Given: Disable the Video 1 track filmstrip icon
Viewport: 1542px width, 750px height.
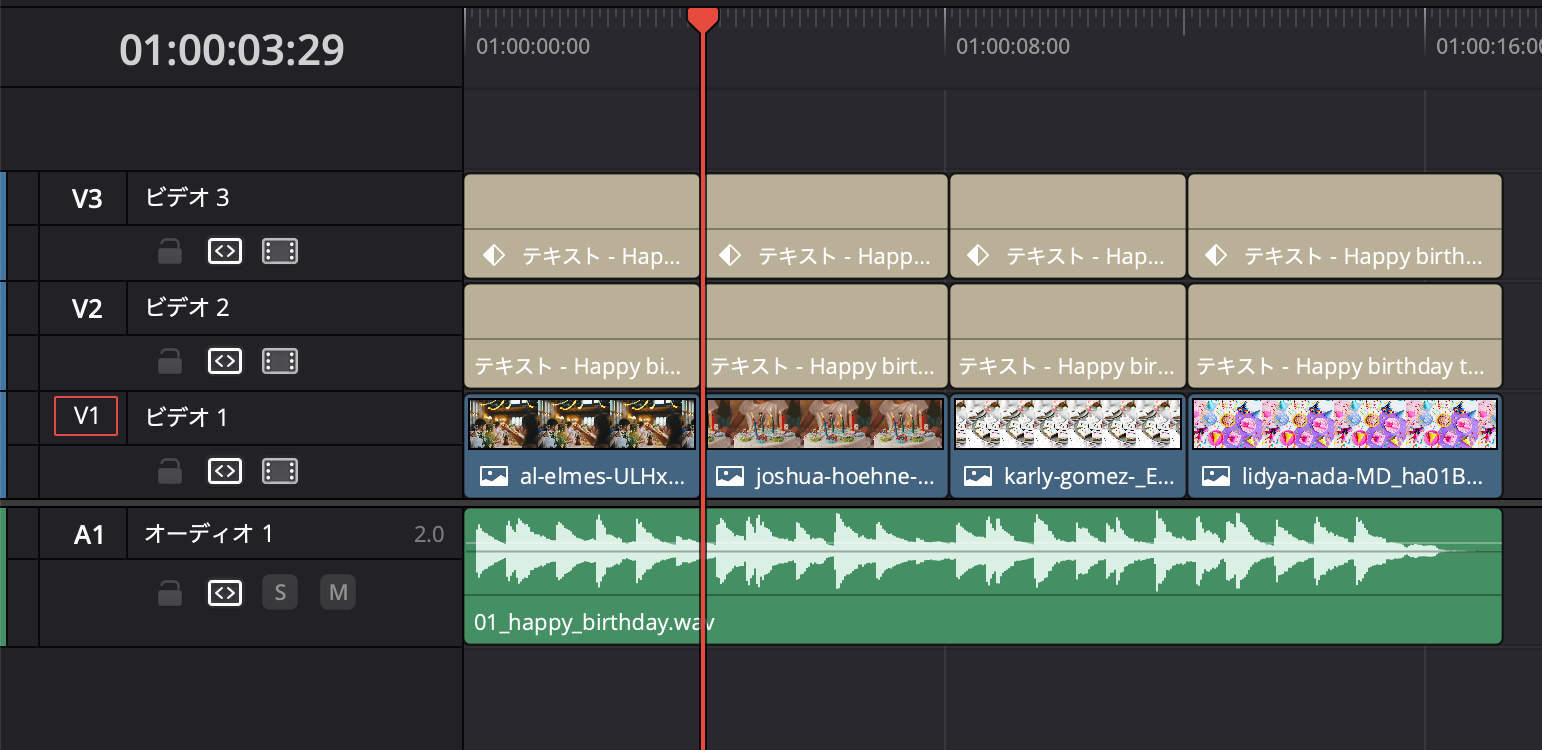Looking at the screenshot, I should pyautogui.click(x=280, y=471).
